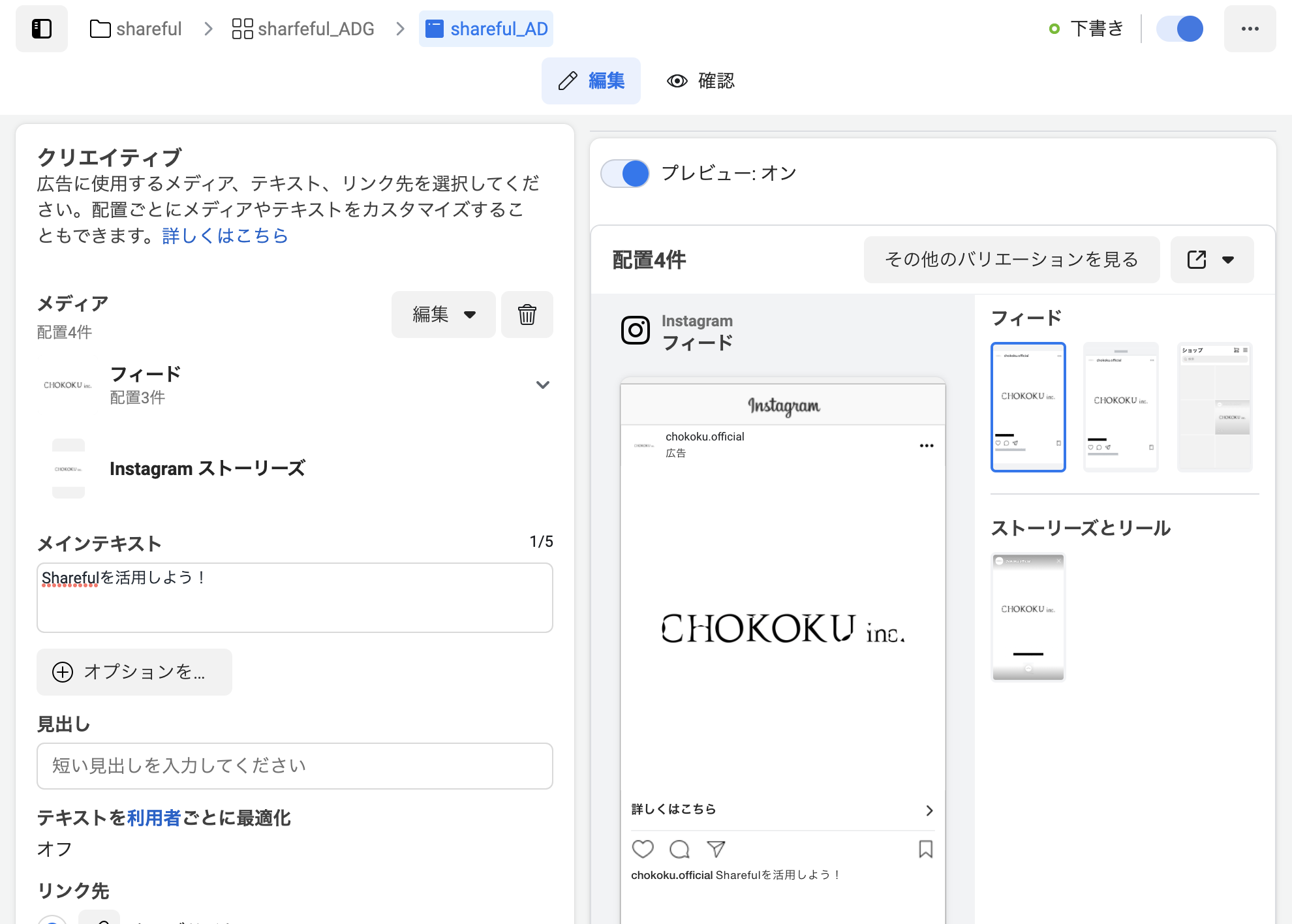Expand the フィード placements row

coord(542,385)
